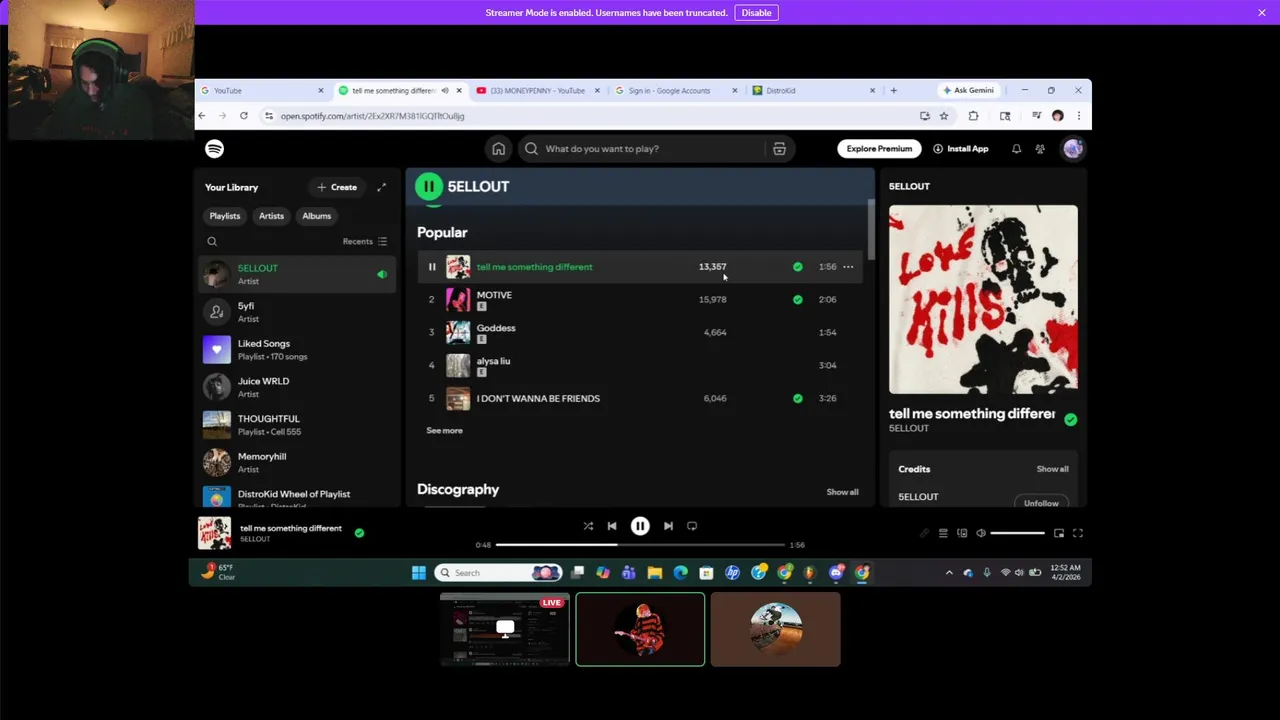
Task: Pause playback in the bottom player
Action: point(640,526)
